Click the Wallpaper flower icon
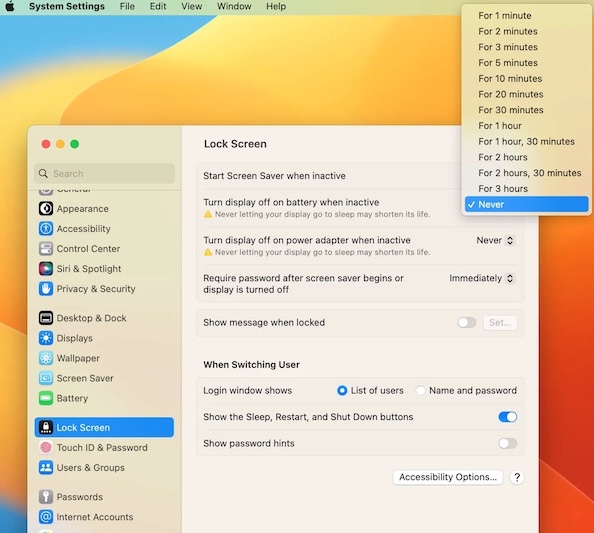The height and width of the screenshot is (533, 594). [46, 358]
